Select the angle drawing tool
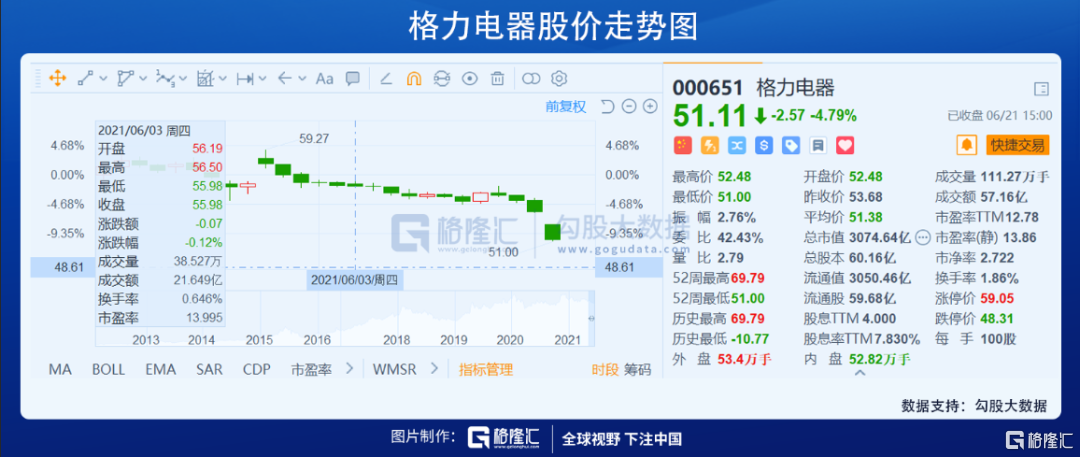Screen dimensions: 1080x457 pyautogui.click(x=386, y=79)
